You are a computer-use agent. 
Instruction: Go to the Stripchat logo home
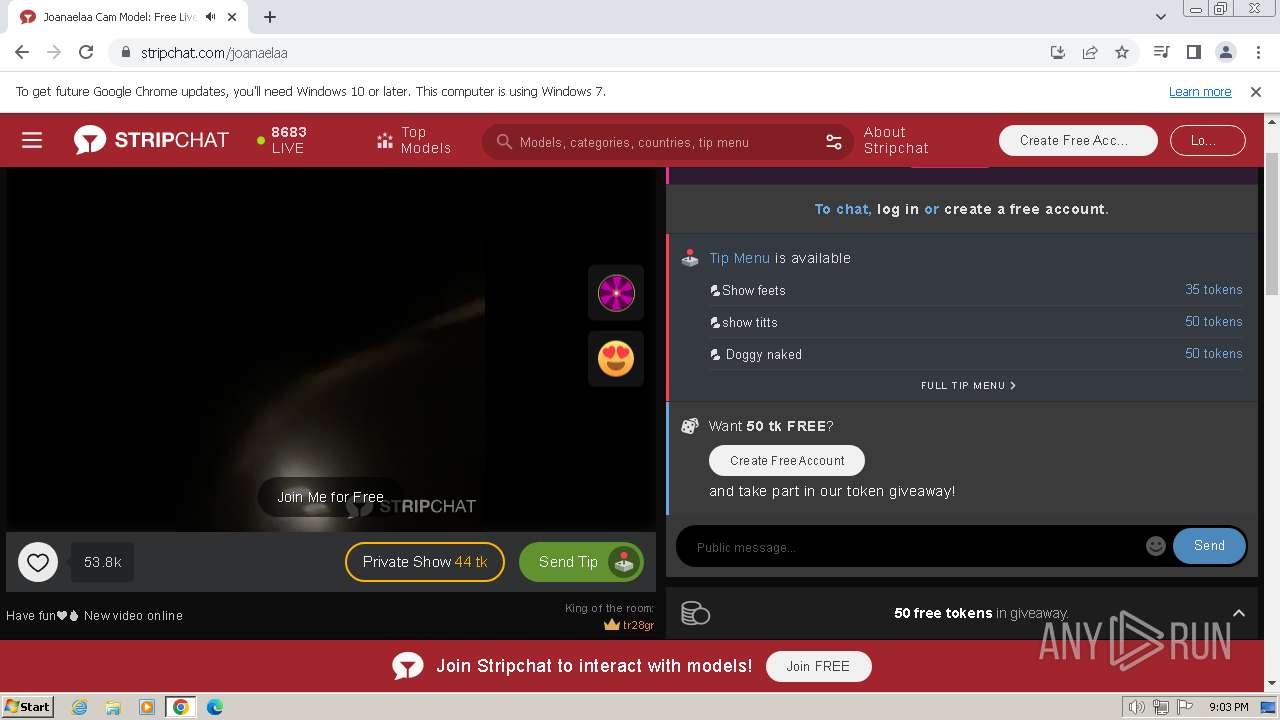[151, 140]
